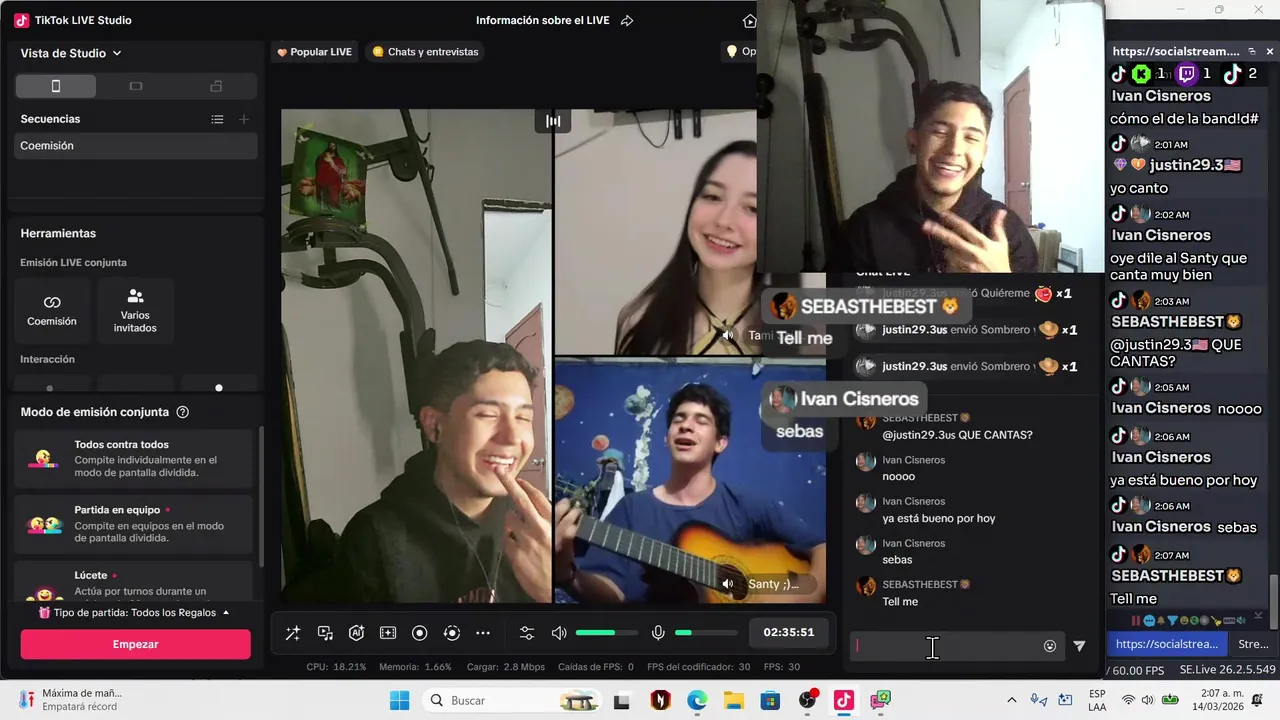Click 'ya está bueno por hoy' chat text

pos(938,518)
